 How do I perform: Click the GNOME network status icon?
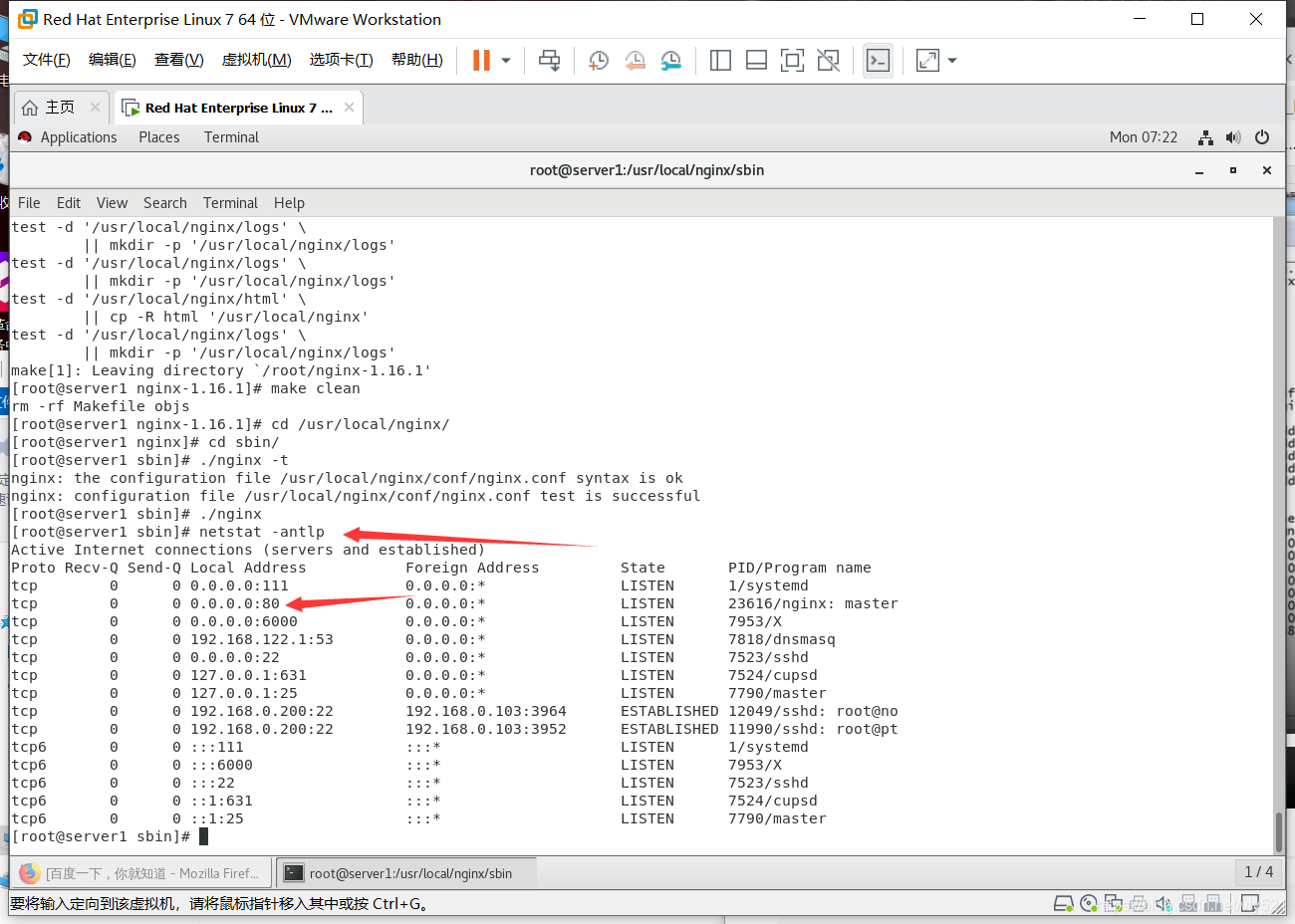[1205, 137]
